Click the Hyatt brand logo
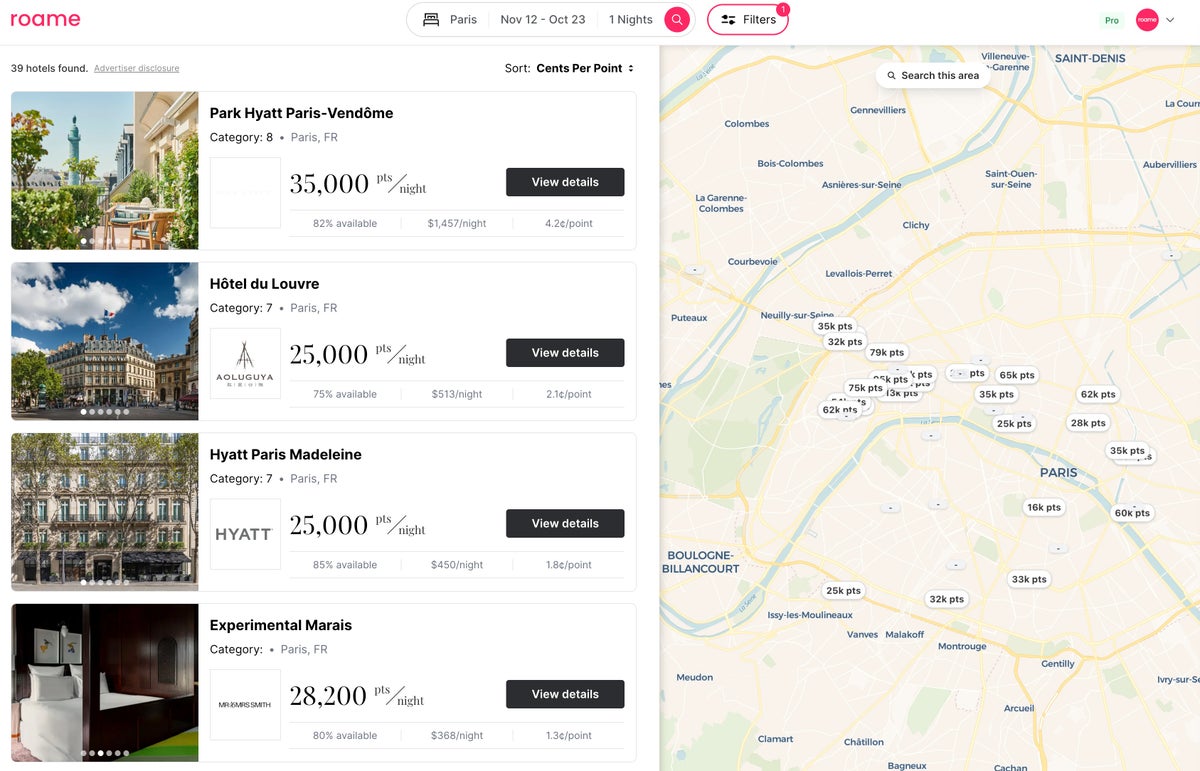 point(244,533)
